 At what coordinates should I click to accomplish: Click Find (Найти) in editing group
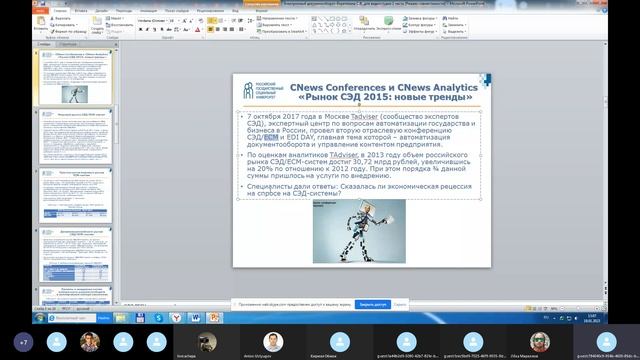pyautogui.click(x=451, y=19)
